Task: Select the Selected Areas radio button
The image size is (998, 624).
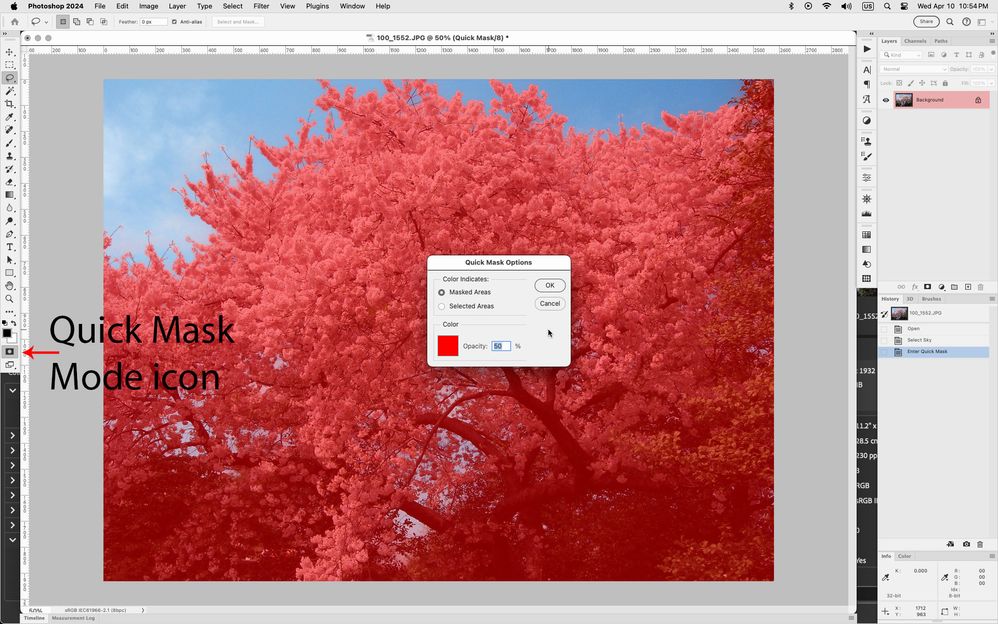Action: tap(442, 306)
